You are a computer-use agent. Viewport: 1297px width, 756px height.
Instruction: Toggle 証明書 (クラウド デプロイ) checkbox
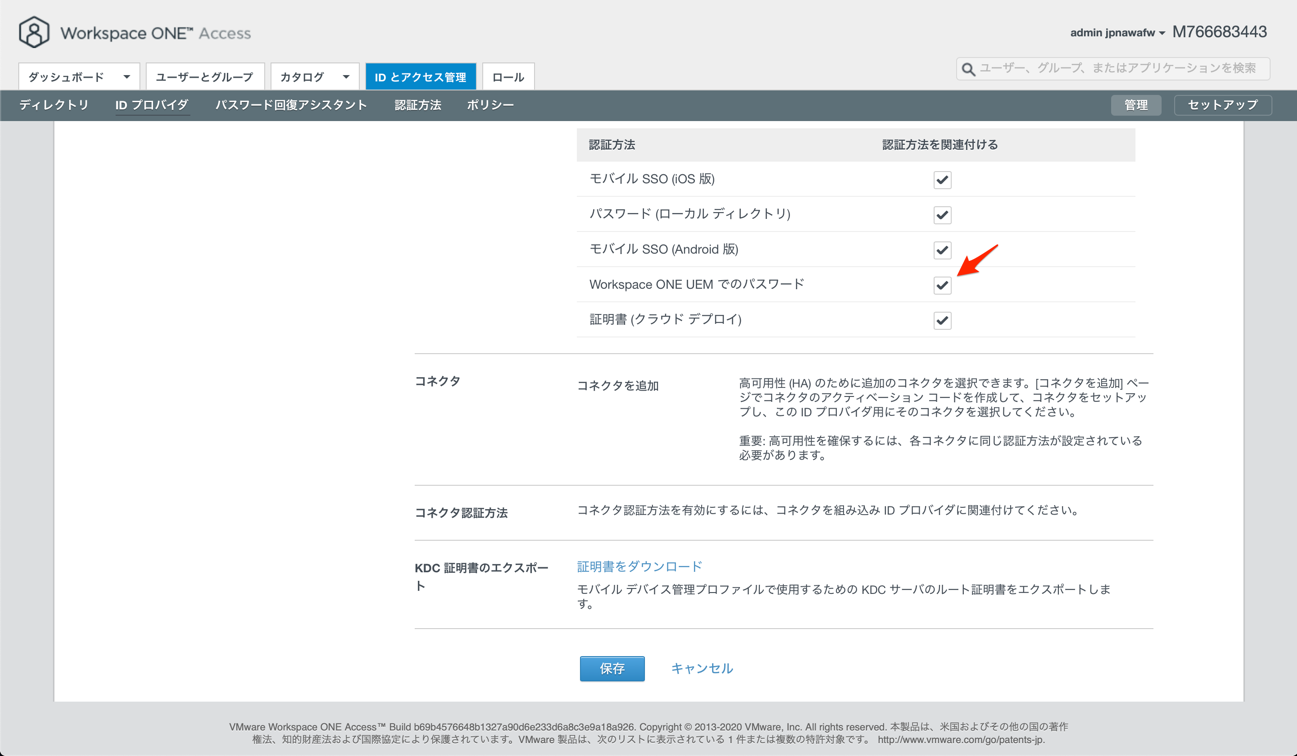pos(942,320)
